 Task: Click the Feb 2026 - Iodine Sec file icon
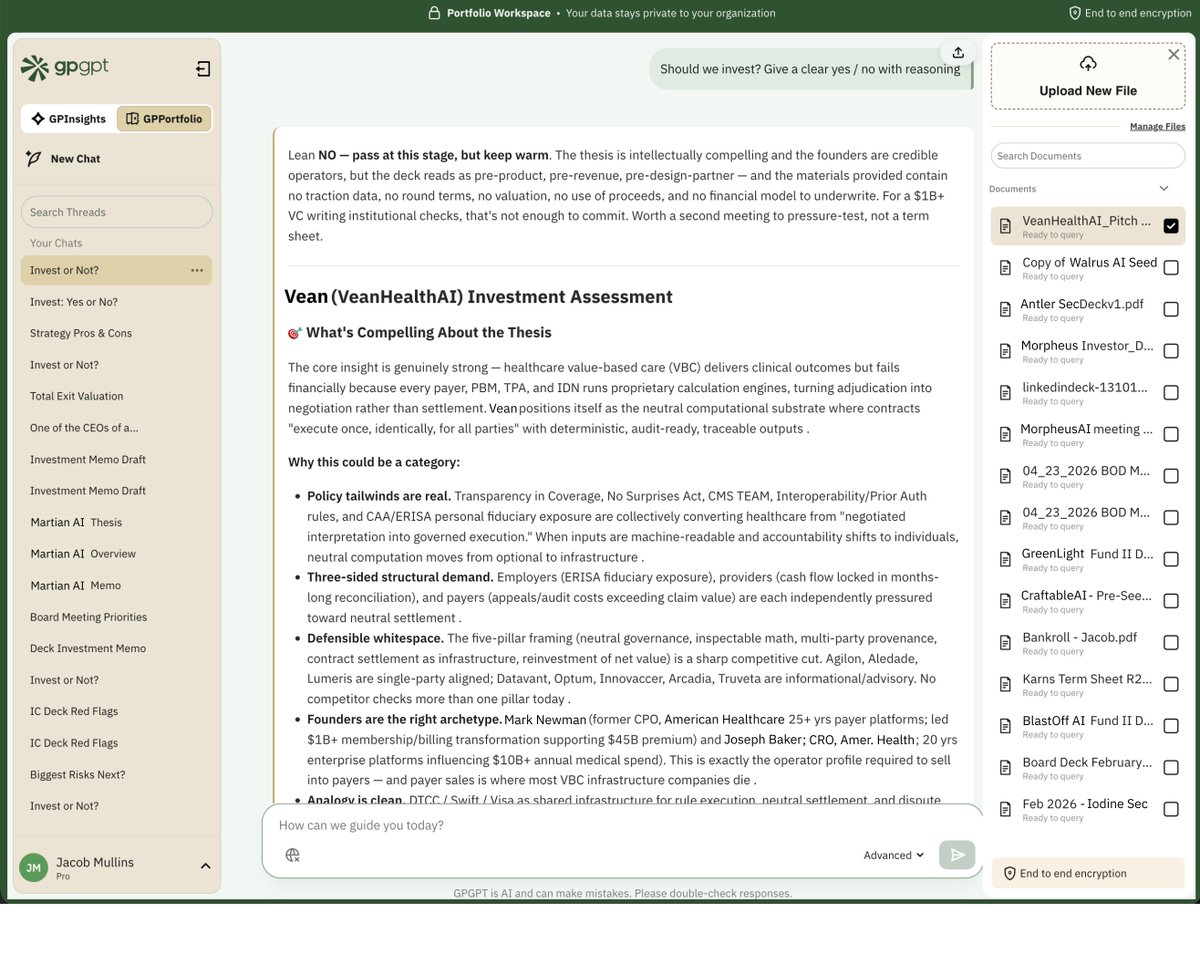(1006, 809)
